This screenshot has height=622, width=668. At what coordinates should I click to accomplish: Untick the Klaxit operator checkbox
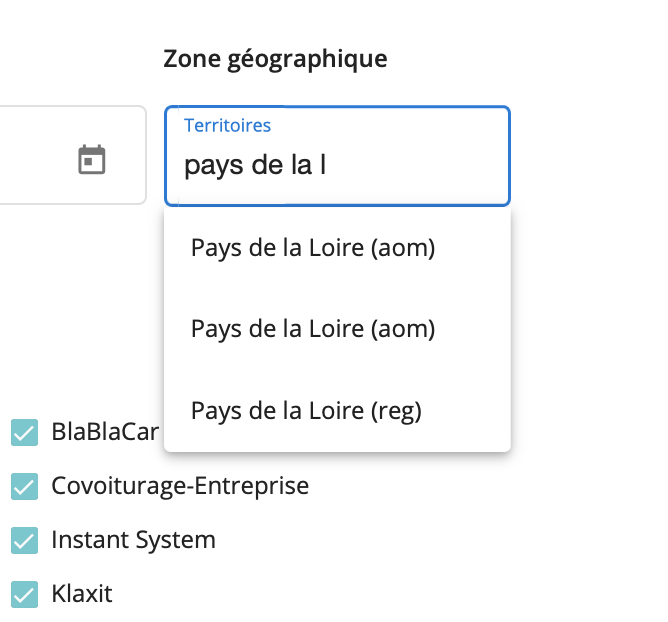(24, 594)
